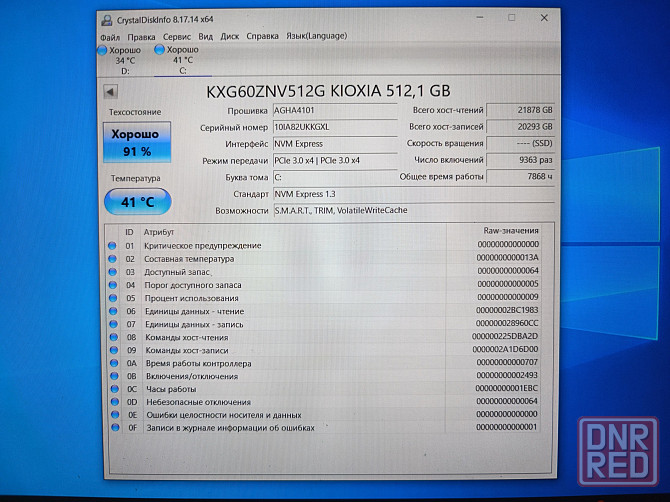Screen dimensions: 670x502
Task: Select the Процент использования attribute text
Action: coord(191,298)
